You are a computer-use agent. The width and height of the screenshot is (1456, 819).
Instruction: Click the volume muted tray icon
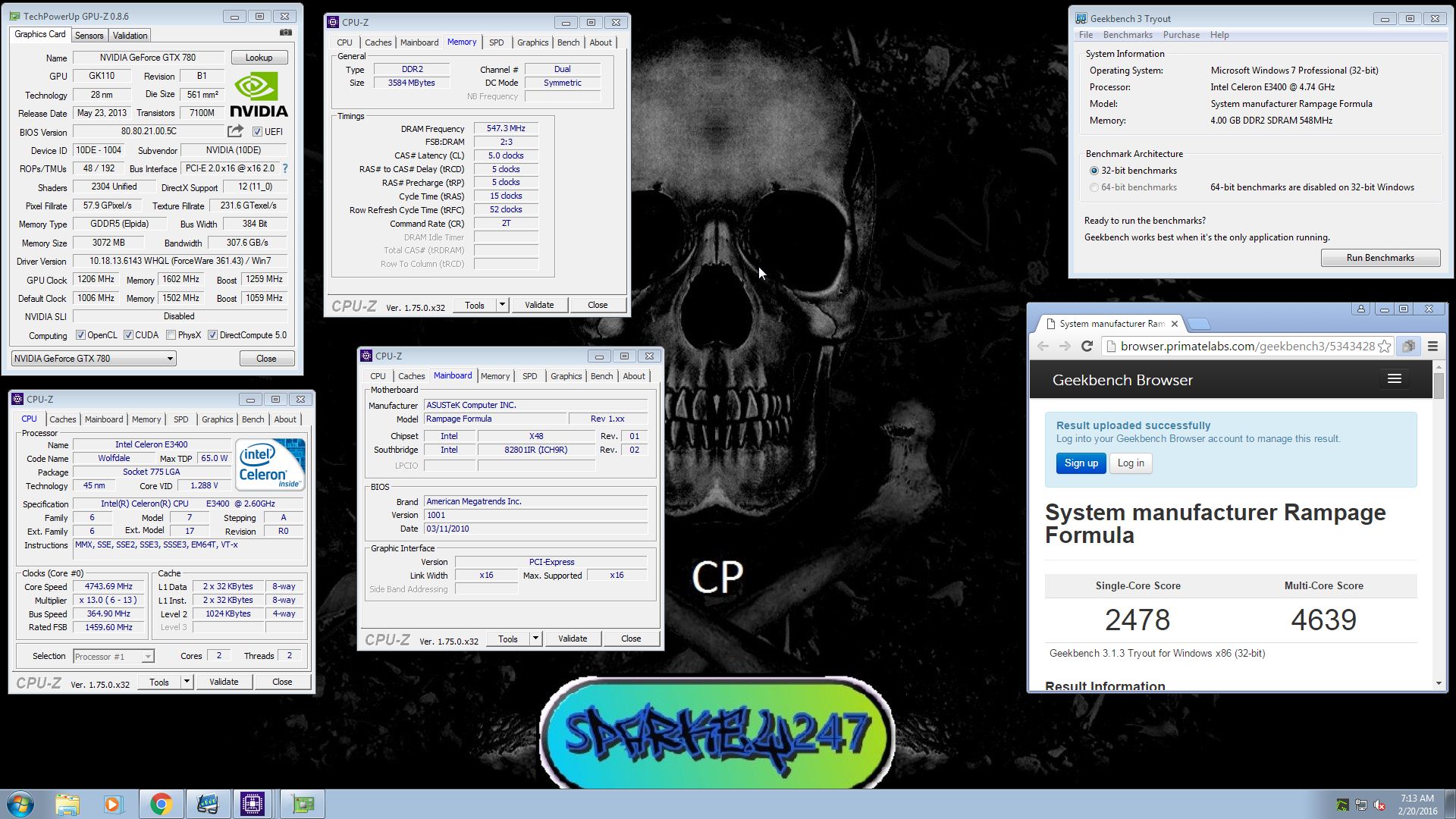click(1379, 805)
